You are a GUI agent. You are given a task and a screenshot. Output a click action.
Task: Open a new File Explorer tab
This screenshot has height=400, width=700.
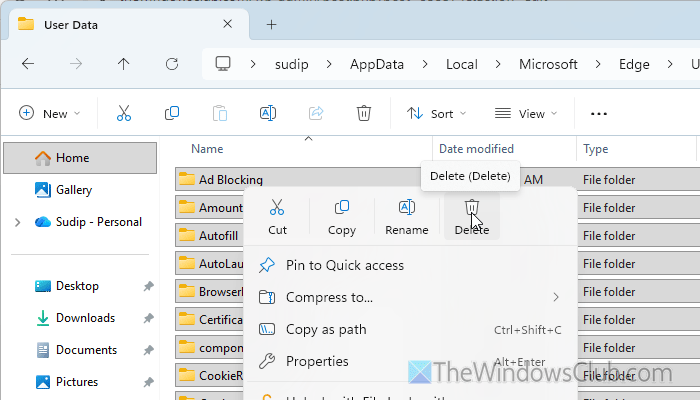(x=271, y=25)
